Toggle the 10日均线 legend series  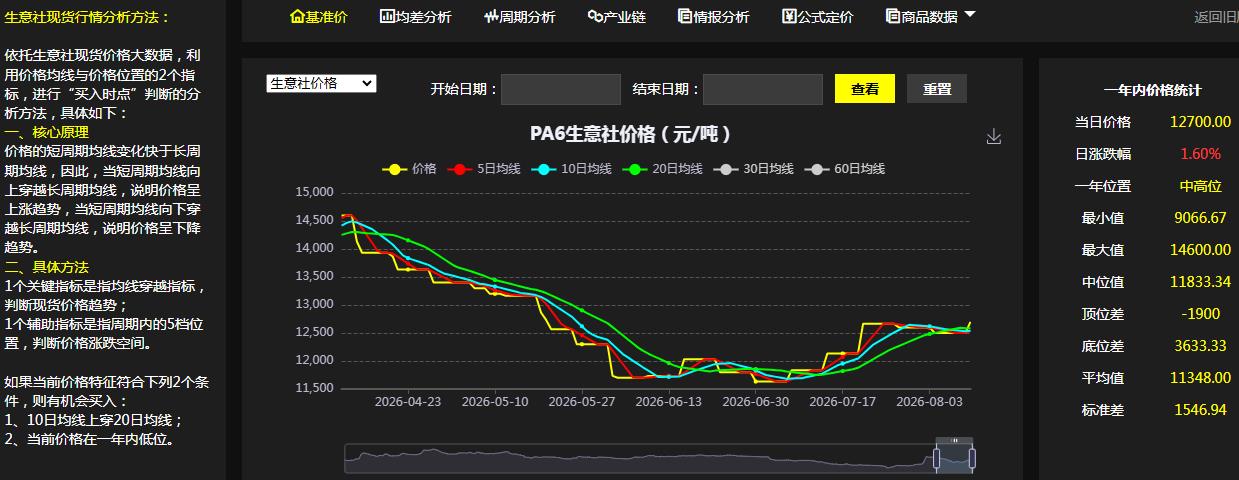[573, 169]
